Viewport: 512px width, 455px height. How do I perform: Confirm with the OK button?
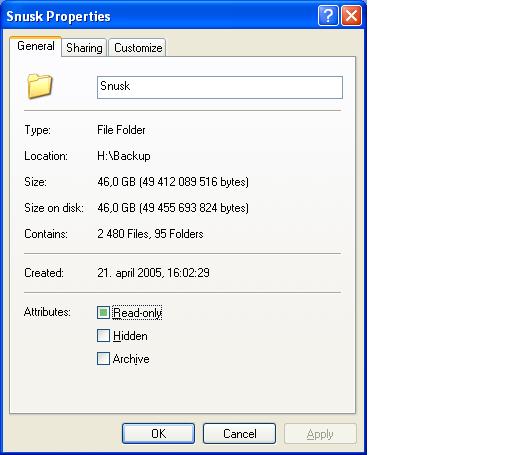(158, 433)
